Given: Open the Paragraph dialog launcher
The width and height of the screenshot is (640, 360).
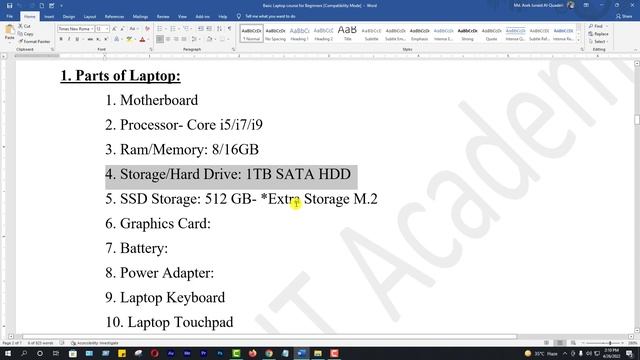Looking at the screenshot, I should click(x=233, y=49).
